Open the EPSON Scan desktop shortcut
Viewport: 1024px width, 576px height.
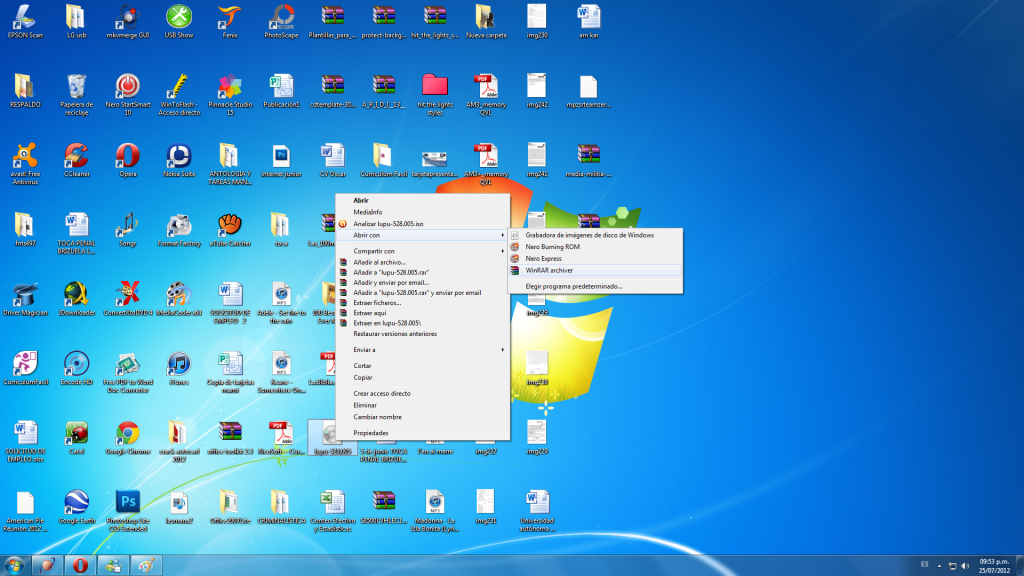25,22
